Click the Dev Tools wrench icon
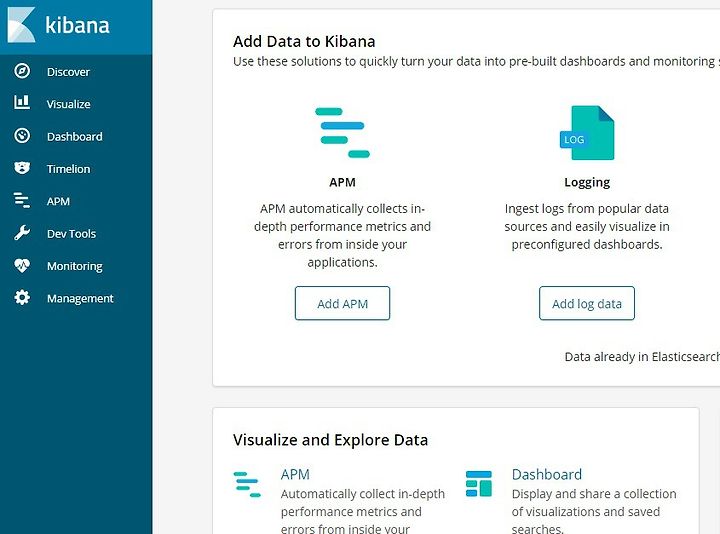The image size is (720, 534). tap(22, 233)
